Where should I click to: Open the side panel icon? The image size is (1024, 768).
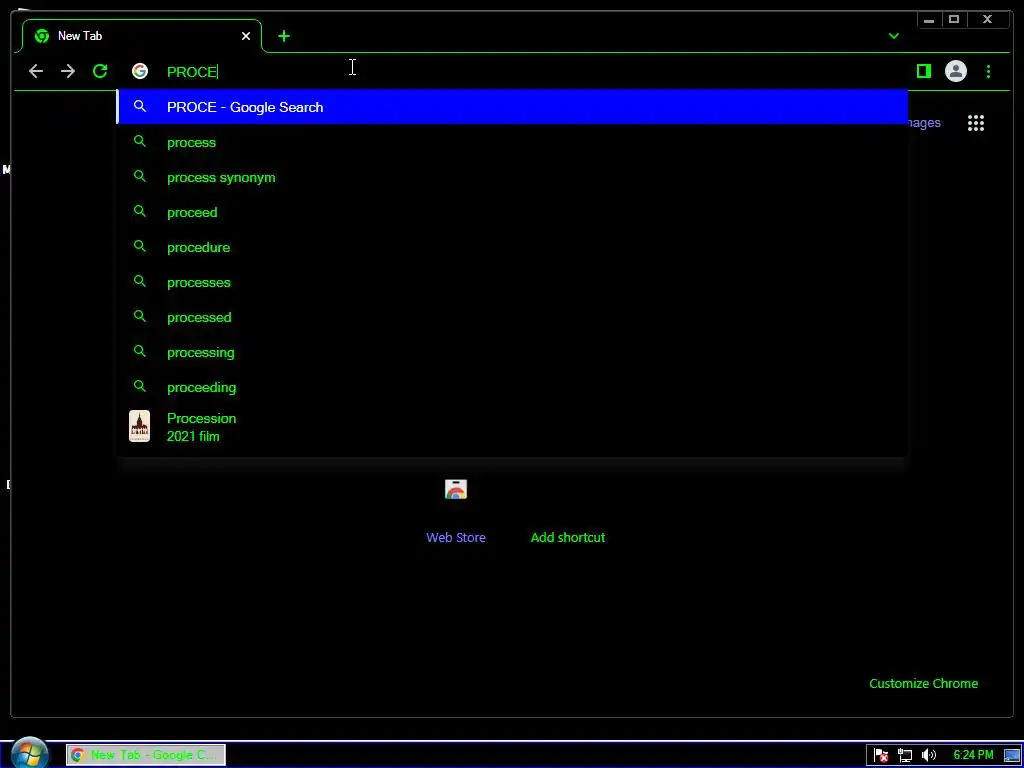point(923,71)
